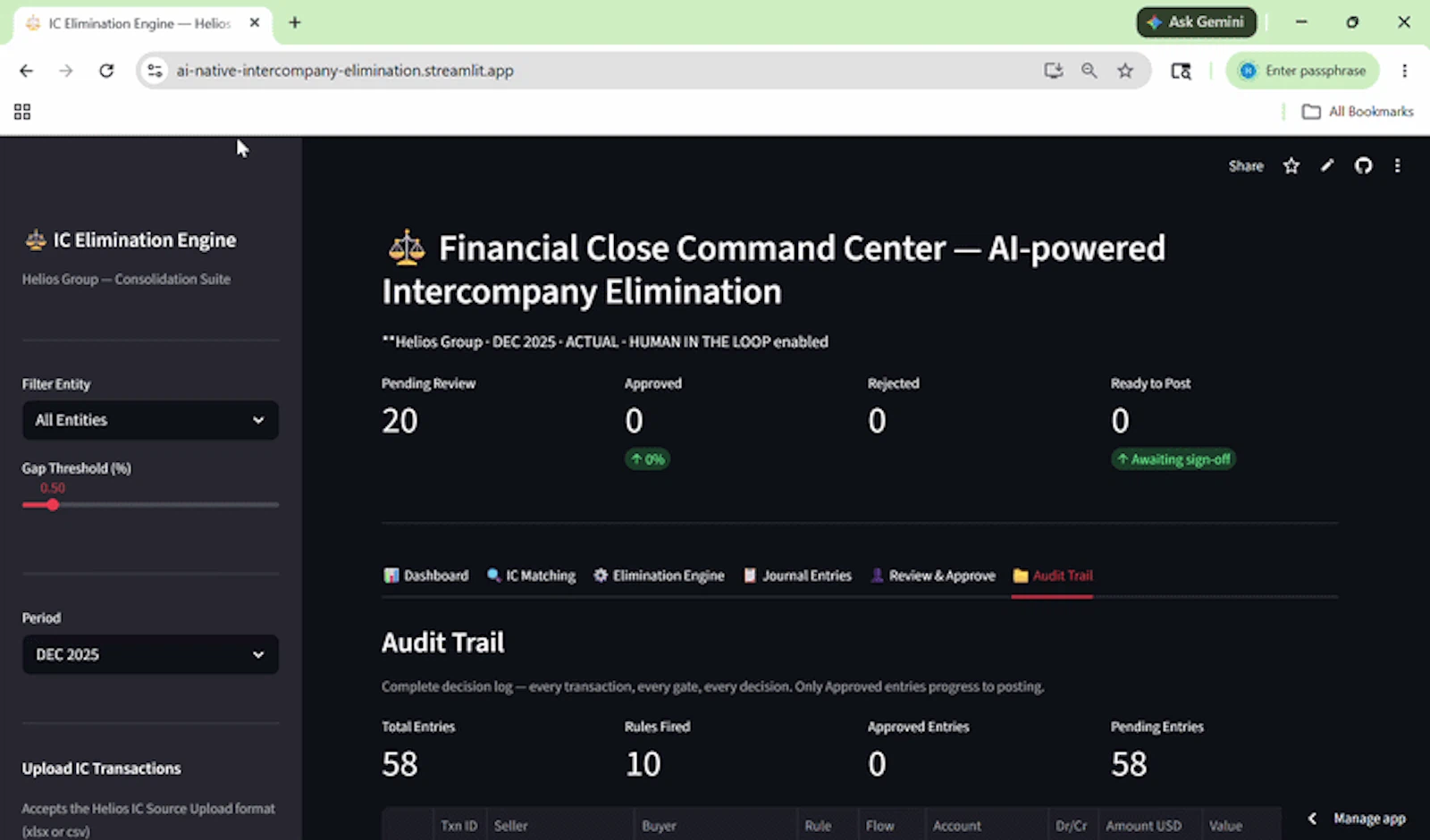The height and width of the screenshot is (840, 1430).
Task: Click the Enter passphrase profile button
Action: point(1303,71)
